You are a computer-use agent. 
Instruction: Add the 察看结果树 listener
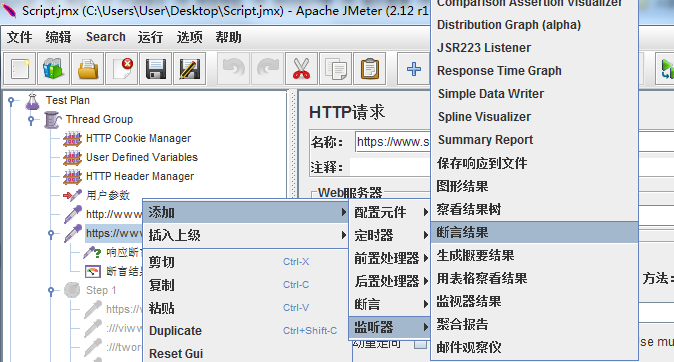(x=534, y=209)
